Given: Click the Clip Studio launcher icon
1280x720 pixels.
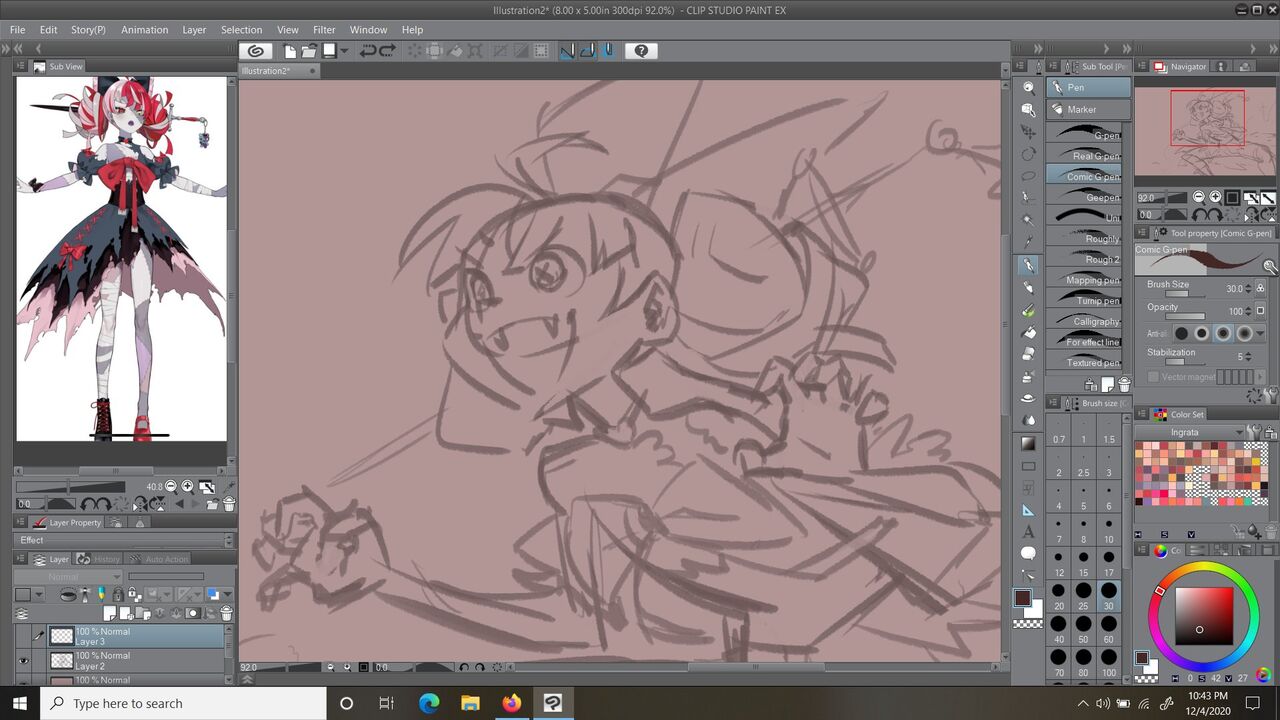Looking at the screenshot, I should tap(256, 50).
